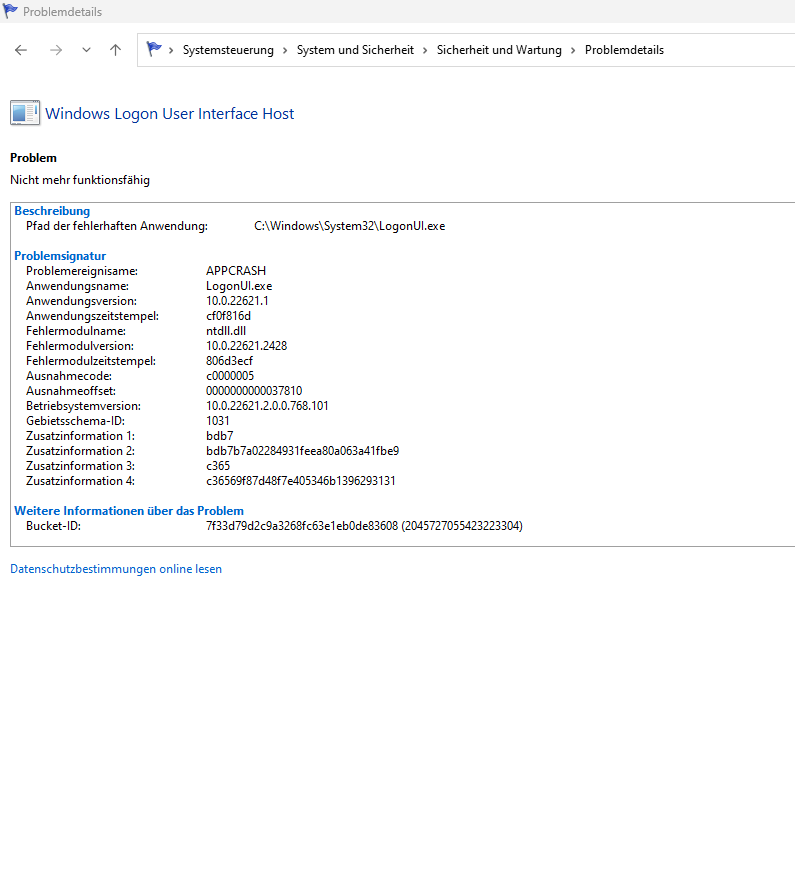Click the version value 10.0.22621.1

pos(237,301)
